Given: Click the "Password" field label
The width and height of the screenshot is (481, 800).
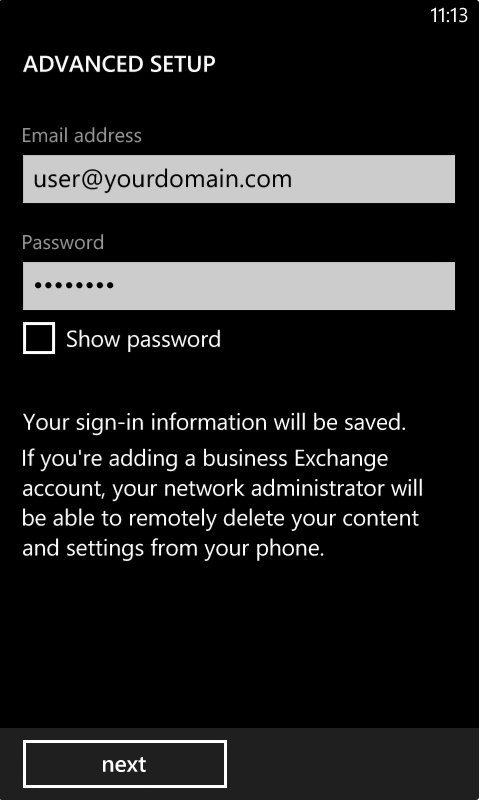Looking at the screenshot, I should click(x=63, y=242).
